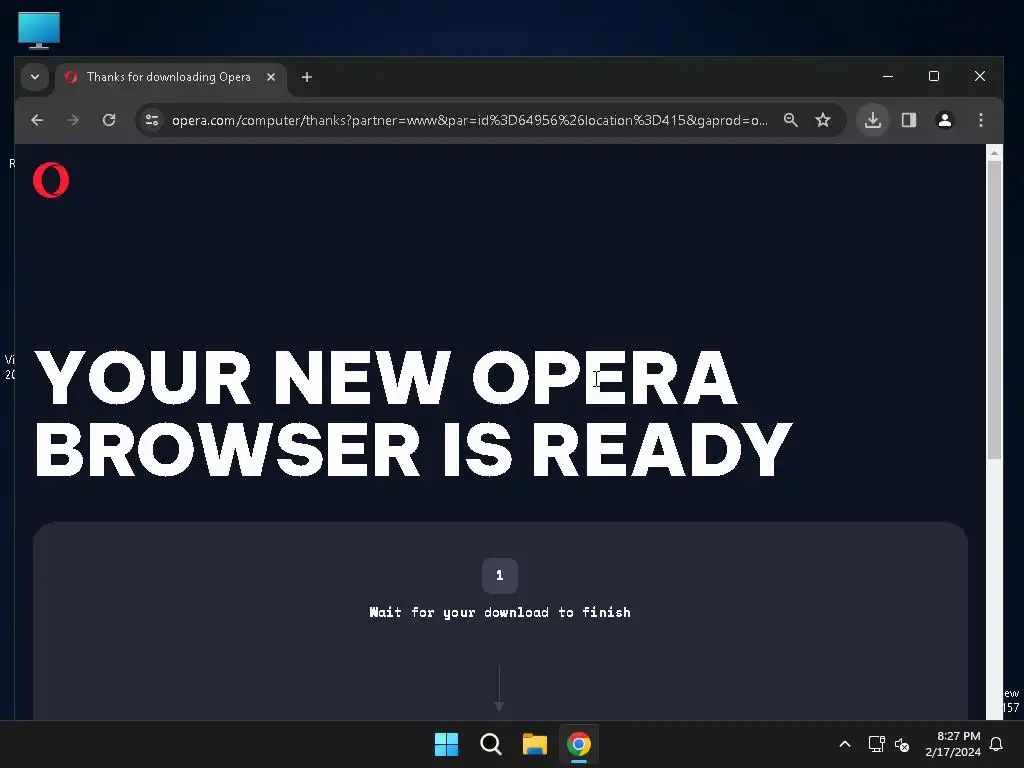1024x768 pixels.
Task: Close the Thanks for downloading Opera tab
Action: [x=271, y=77]
